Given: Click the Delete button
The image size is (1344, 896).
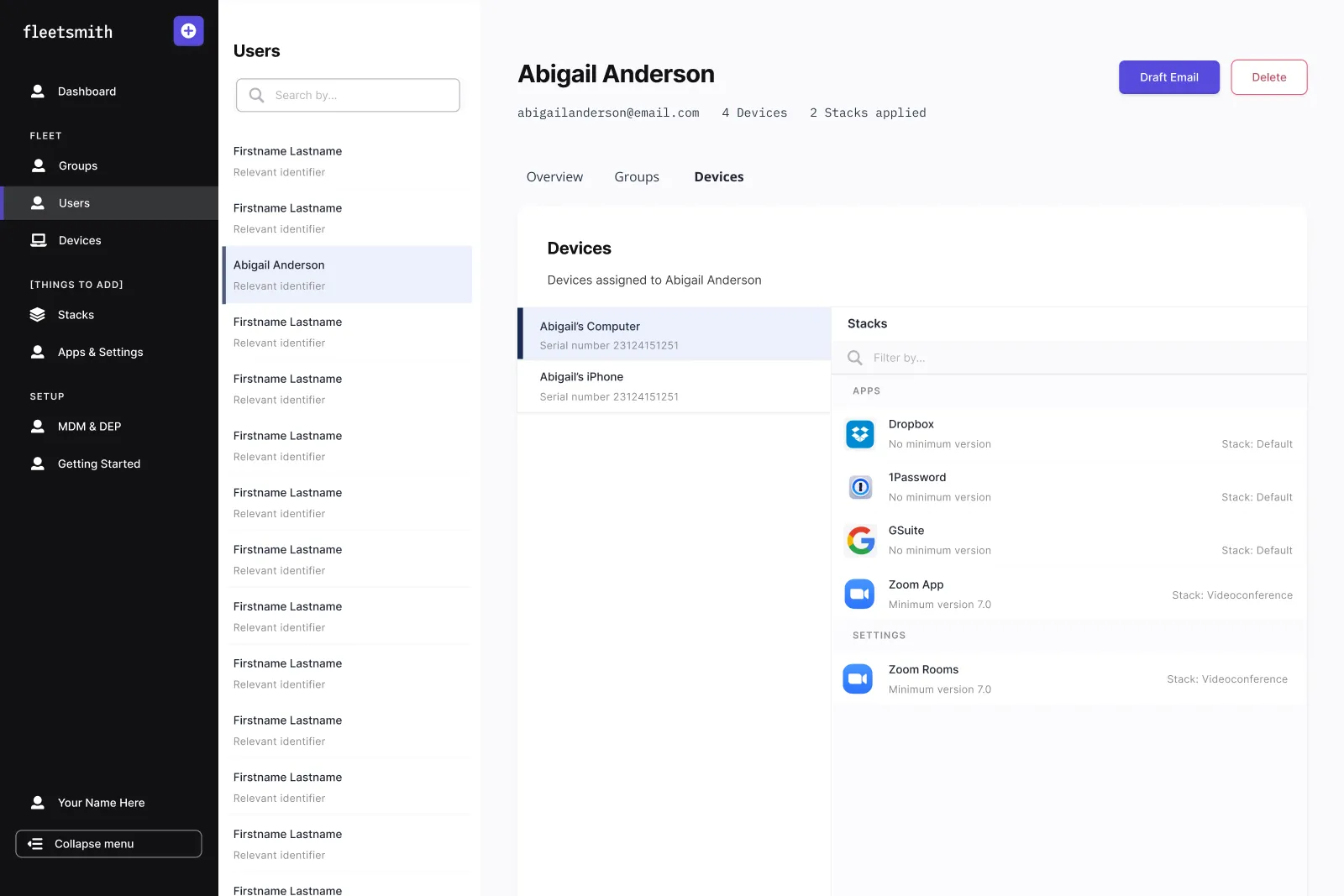Looking at the screenshot, I should coord(1268,77).
